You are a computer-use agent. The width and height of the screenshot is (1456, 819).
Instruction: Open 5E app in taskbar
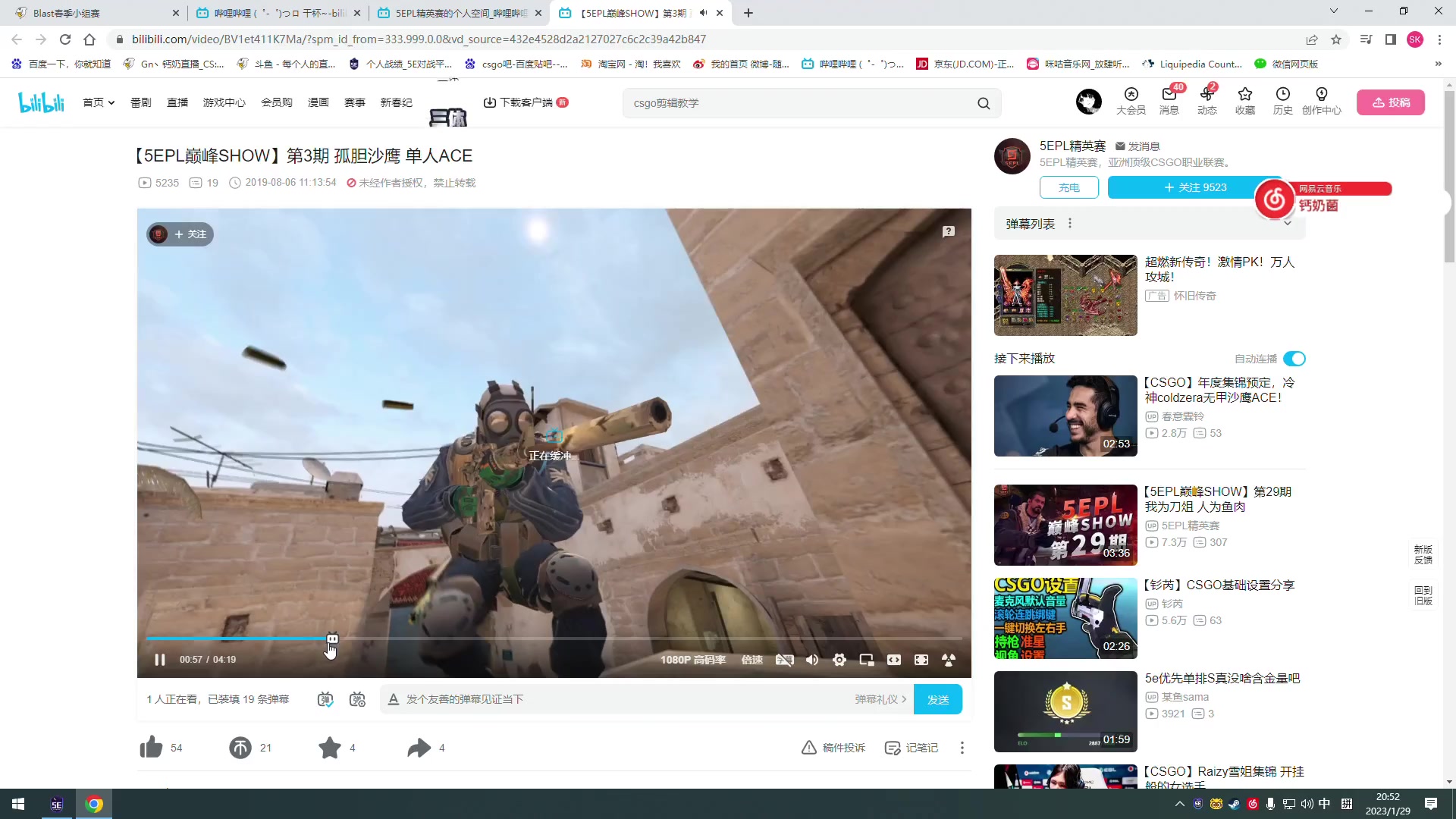pos(57,804)
